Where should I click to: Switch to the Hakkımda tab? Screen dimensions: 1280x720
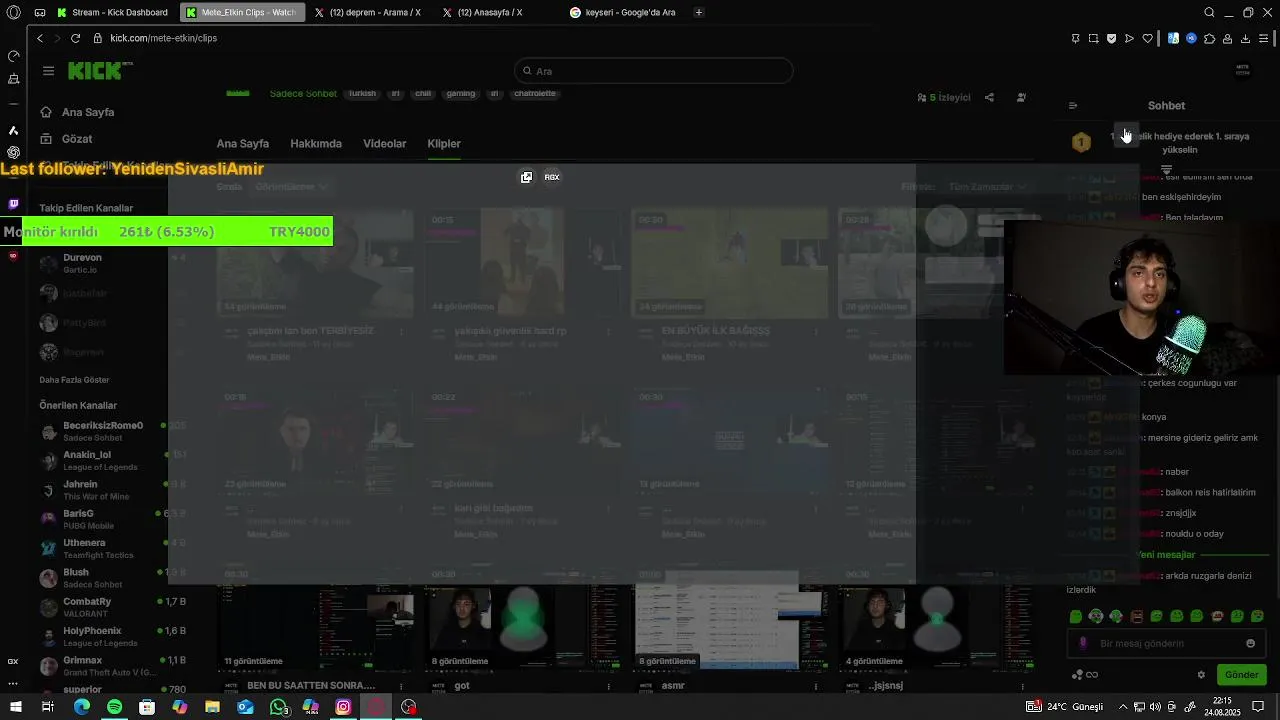pos(316,143)
